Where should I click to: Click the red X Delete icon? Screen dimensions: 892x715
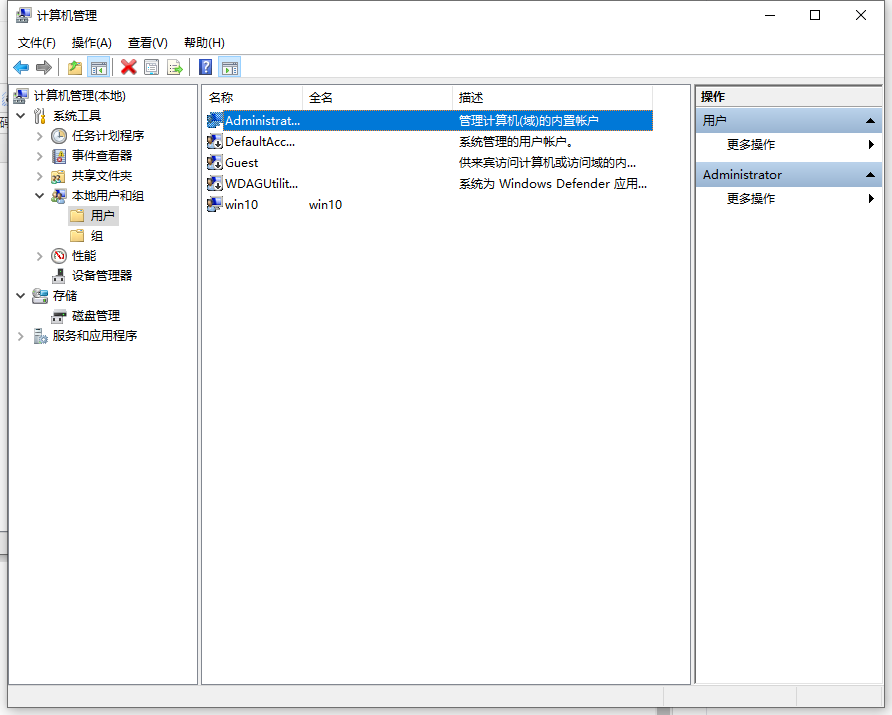128,67
